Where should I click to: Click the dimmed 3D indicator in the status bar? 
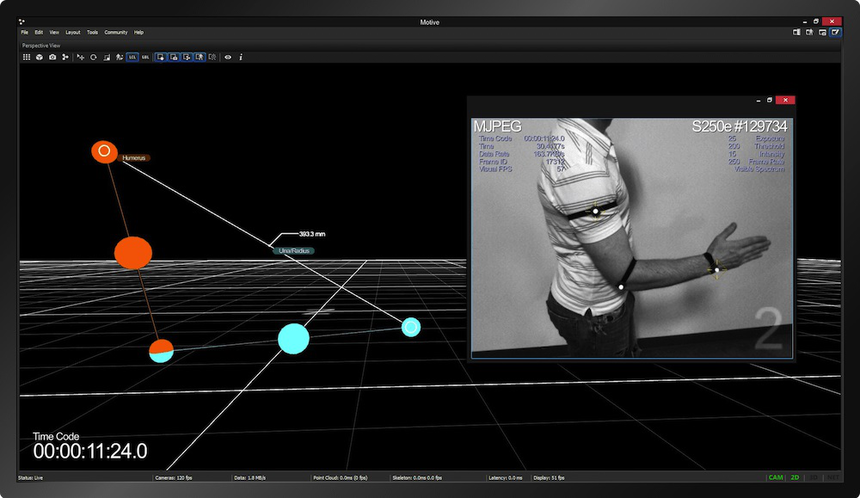pyautogui.click(x=814, y=478)
